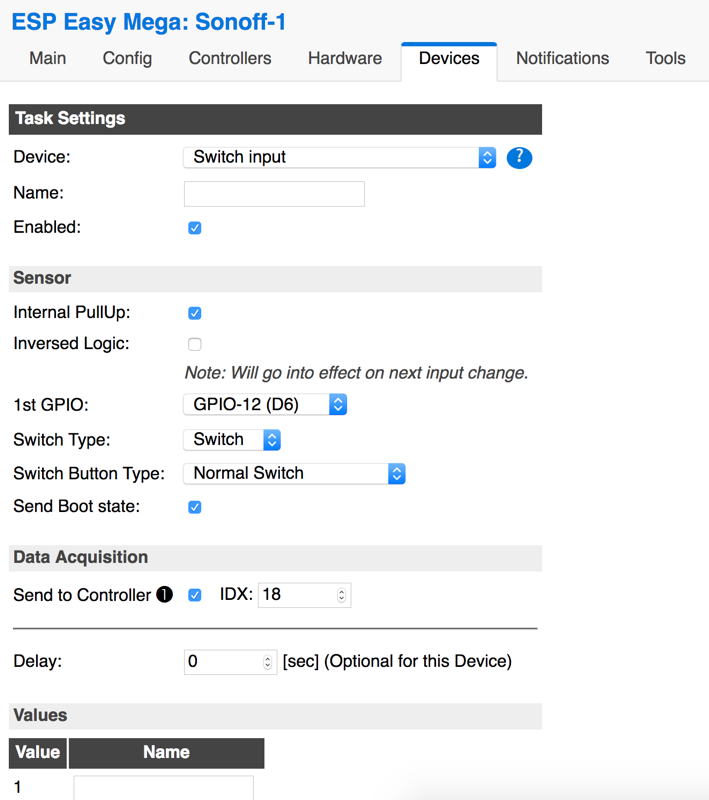
Task: Click the ESP Easy Mega: Sonoff-1 title
Action: coord(148,22)
